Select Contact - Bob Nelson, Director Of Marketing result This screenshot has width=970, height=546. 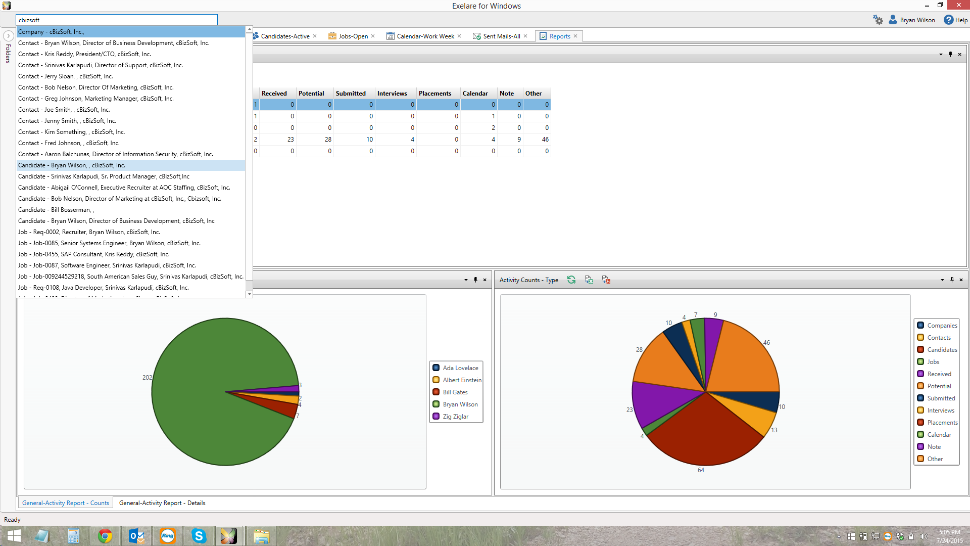click(x=131, y=87)
